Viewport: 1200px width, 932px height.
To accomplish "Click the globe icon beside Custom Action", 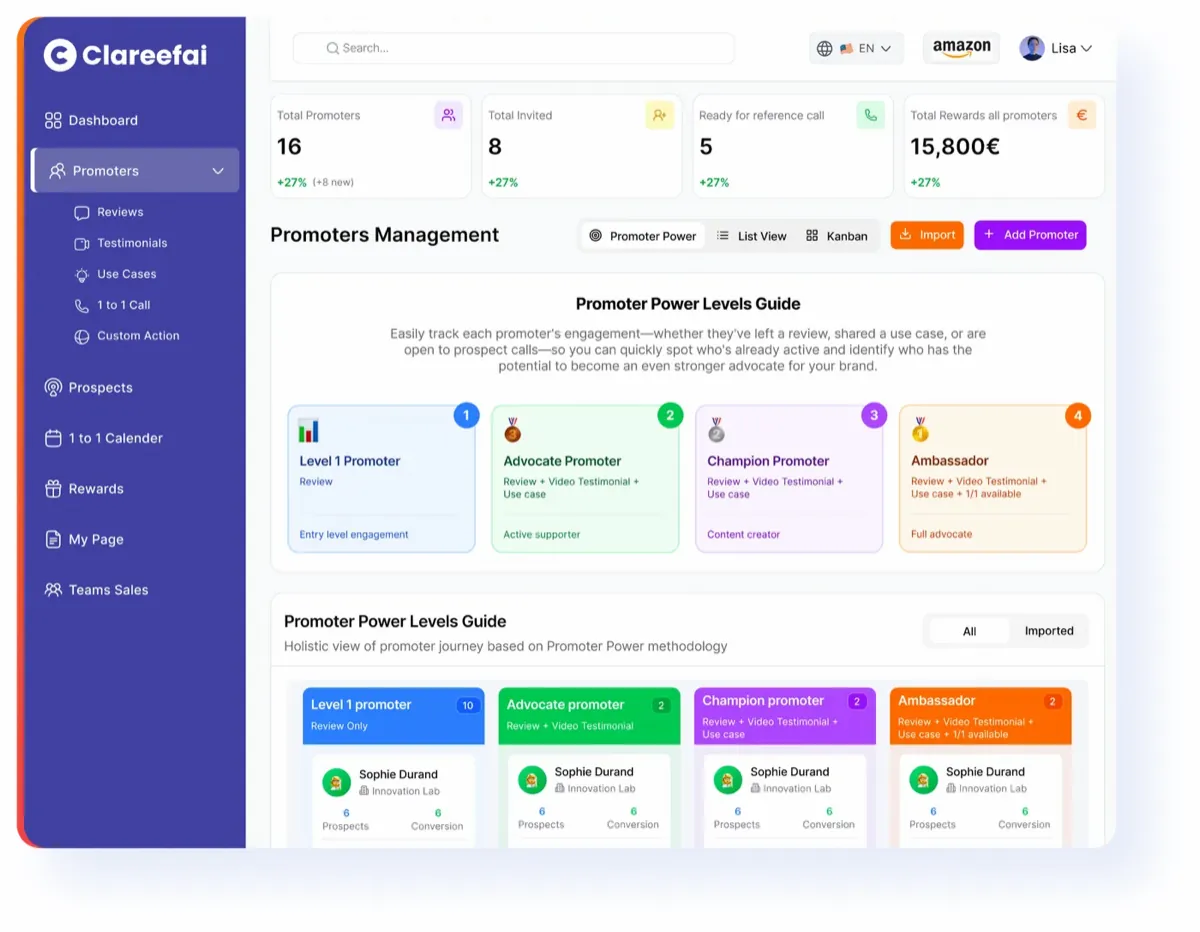I will (82, 337).
